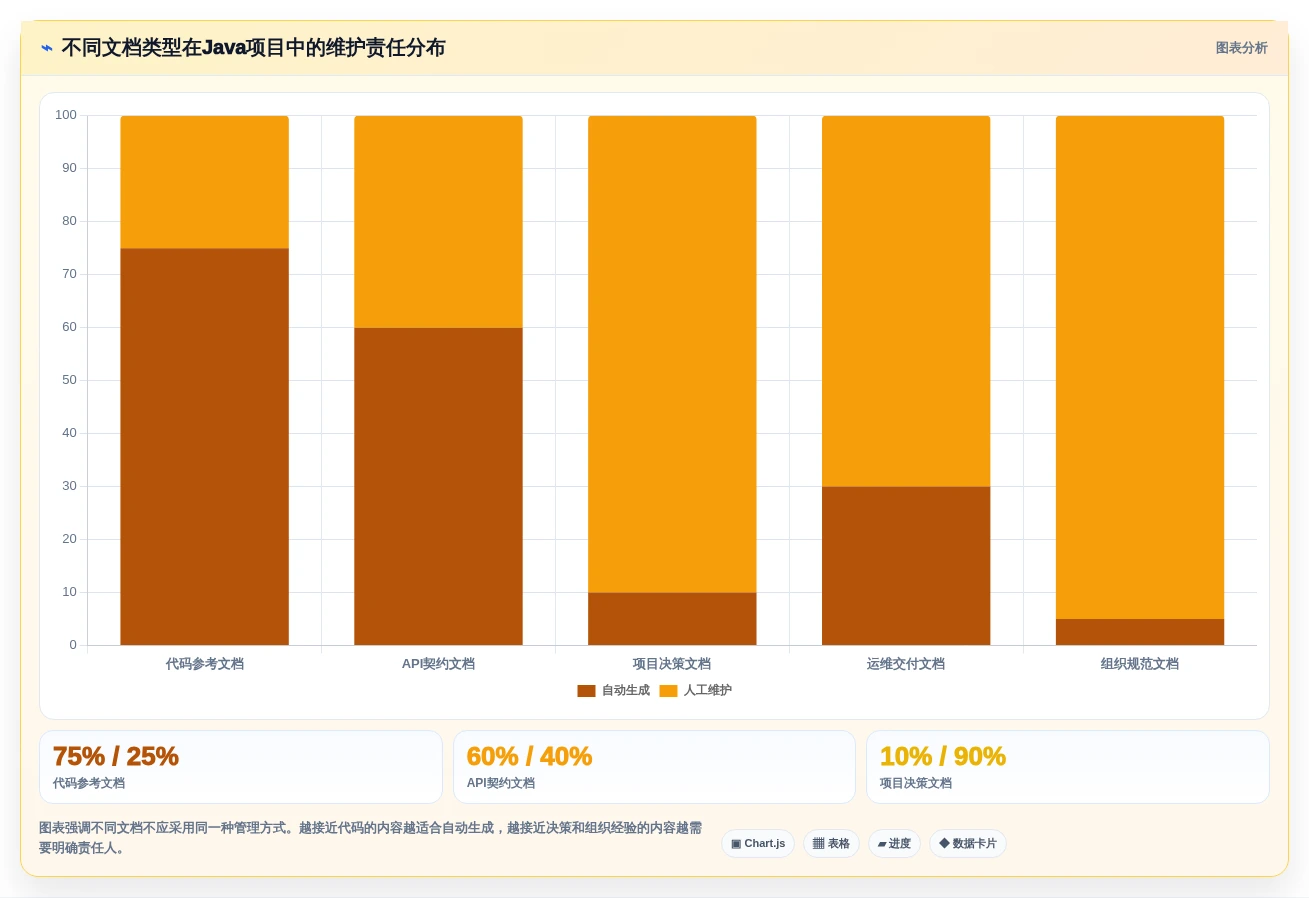Click the y-axis tick label 50
Viewport: 1309px width, 898px height.
pos(69,380)
